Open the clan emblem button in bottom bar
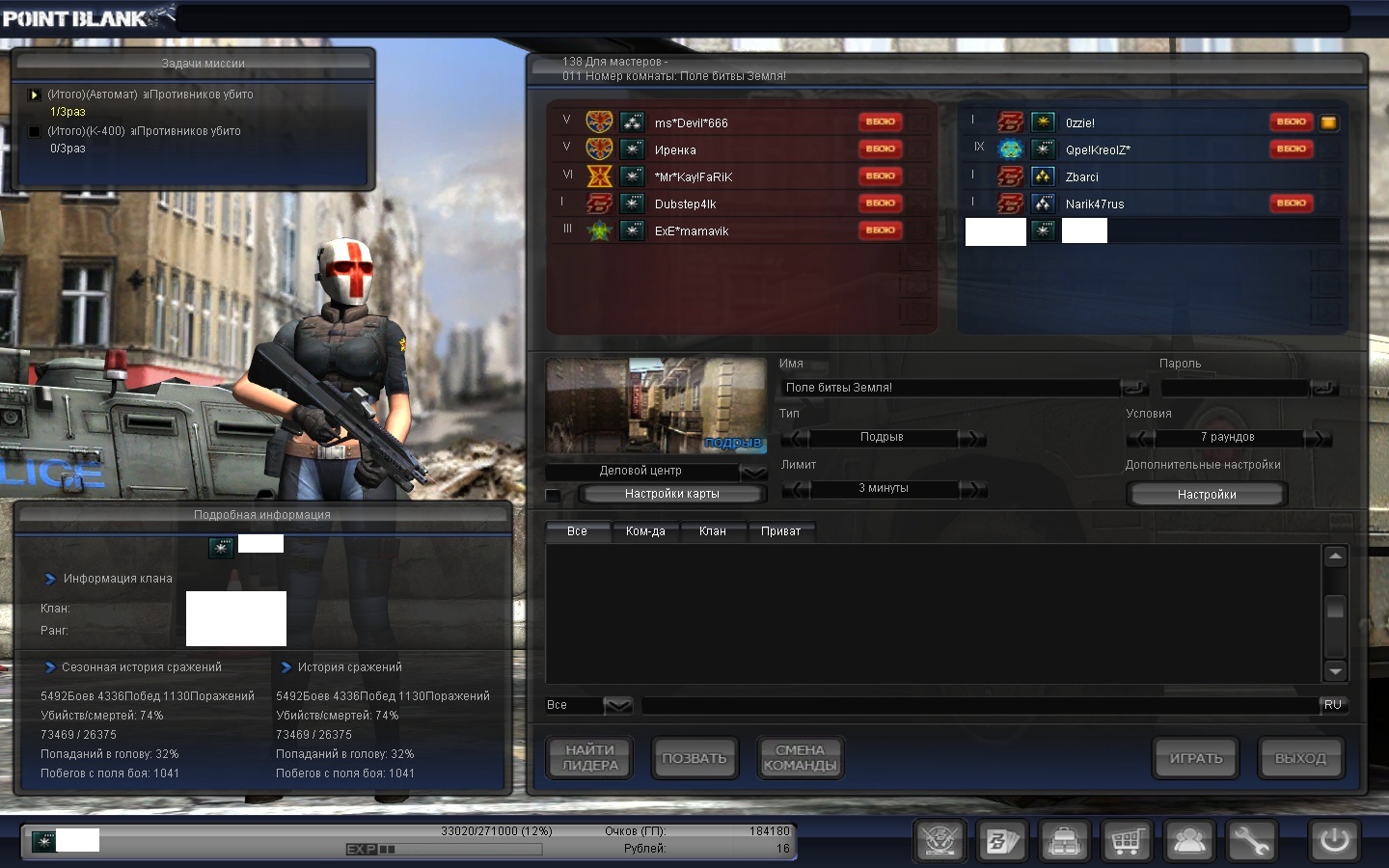 click(940, 841)
